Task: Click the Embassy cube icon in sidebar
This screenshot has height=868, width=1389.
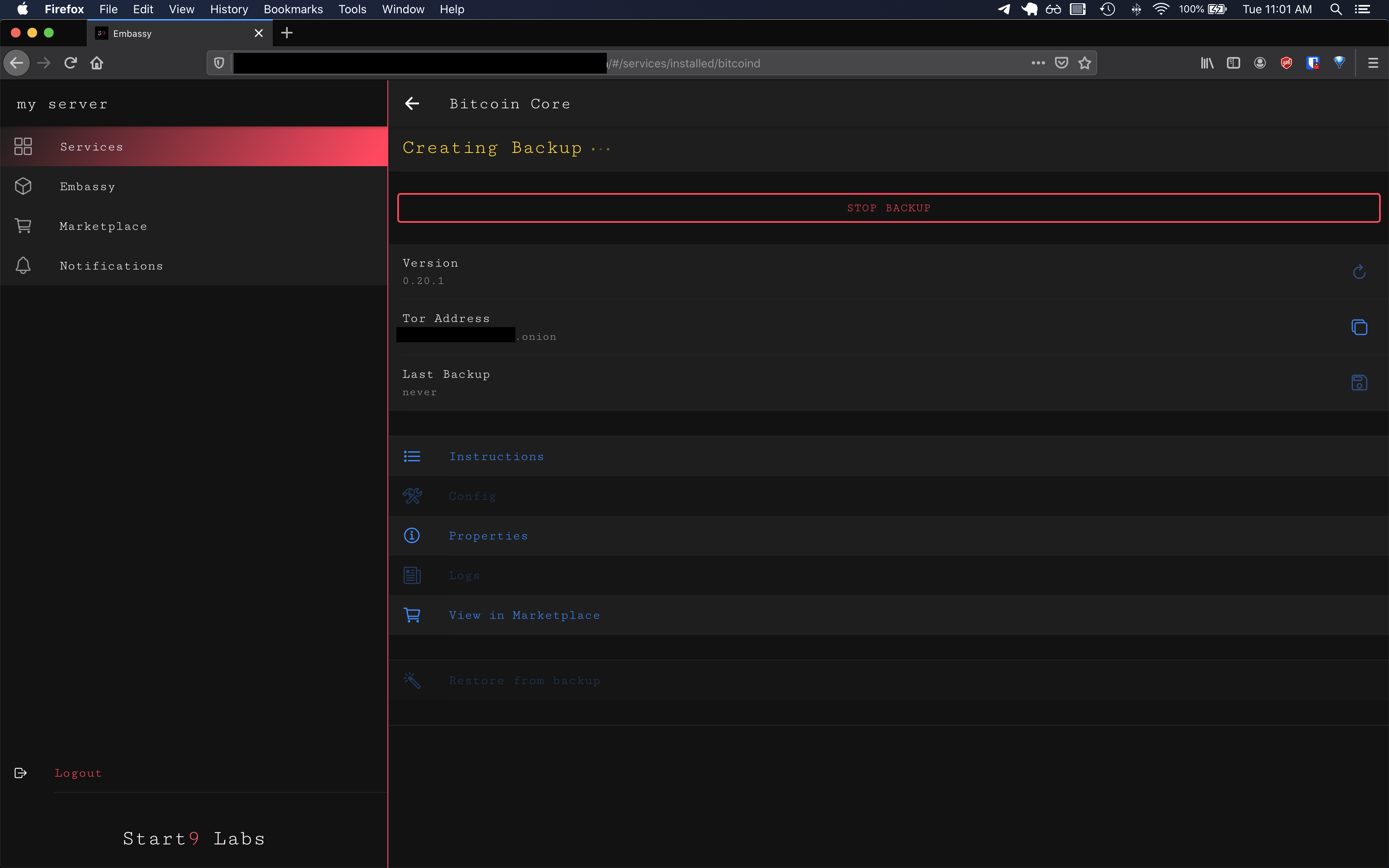Action: point(23,186)
